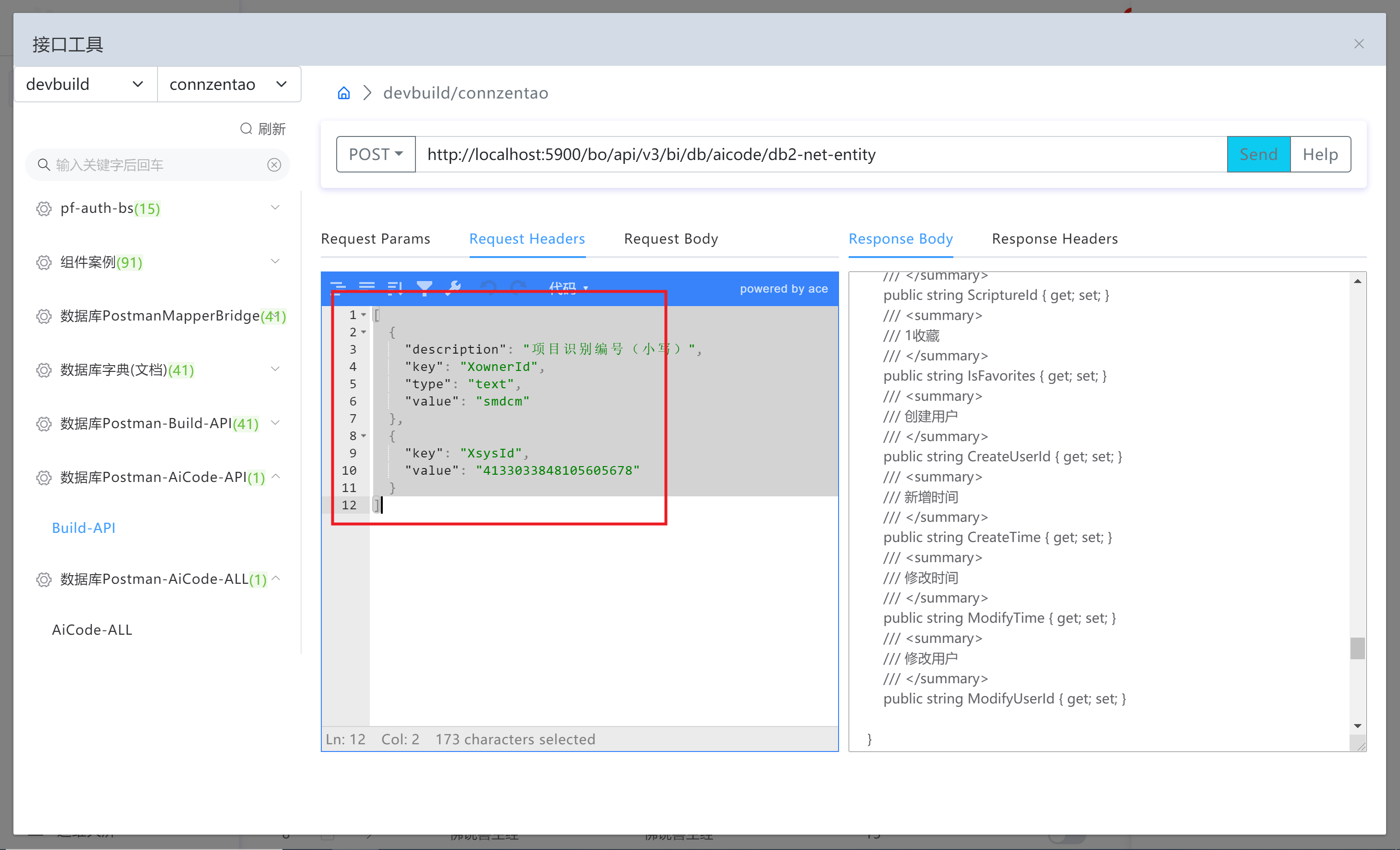
Task: Collapse code fold arrow on line 1
Action: (x=364, y=315)
